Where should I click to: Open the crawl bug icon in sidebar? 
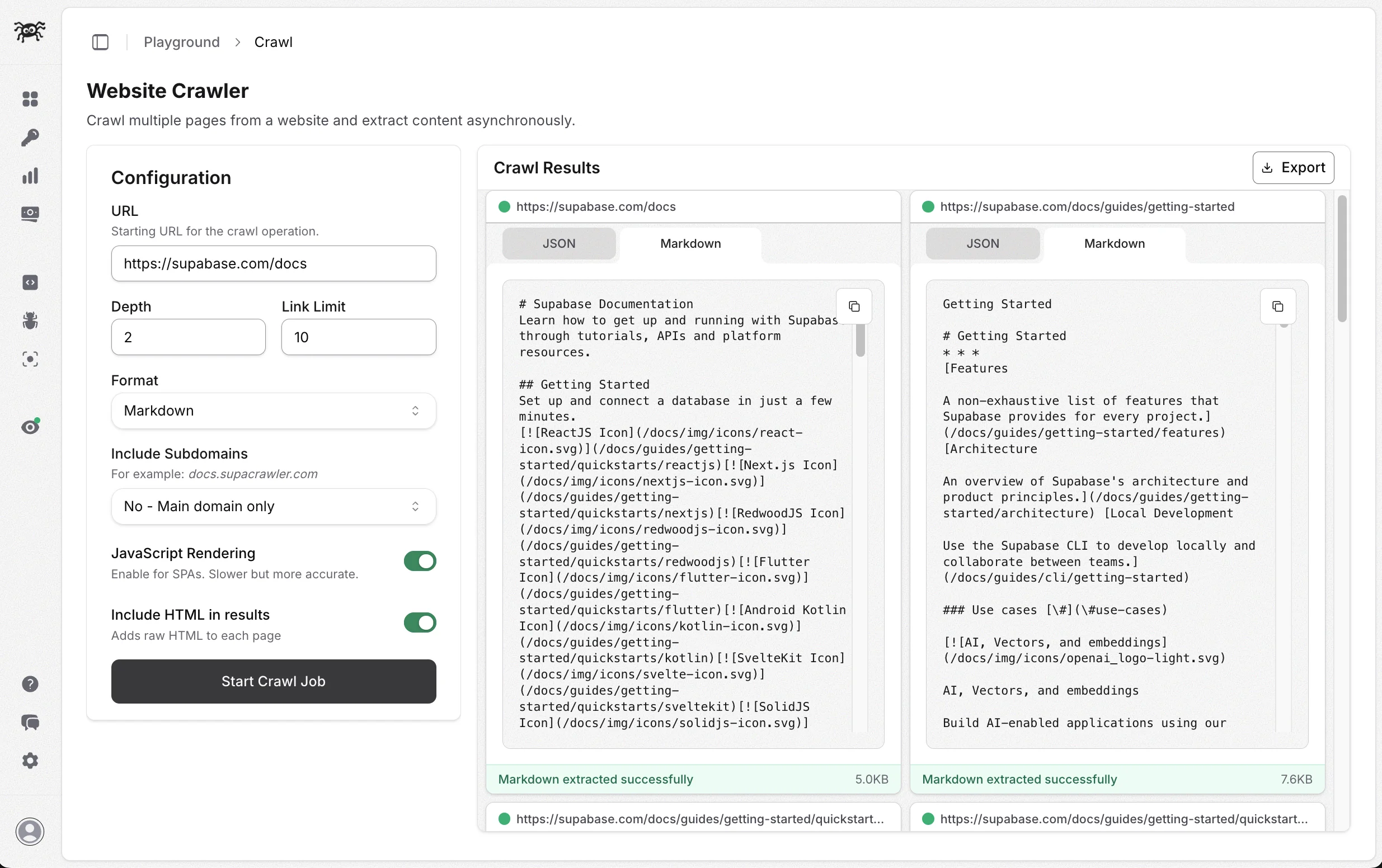(x=30, y=320)
